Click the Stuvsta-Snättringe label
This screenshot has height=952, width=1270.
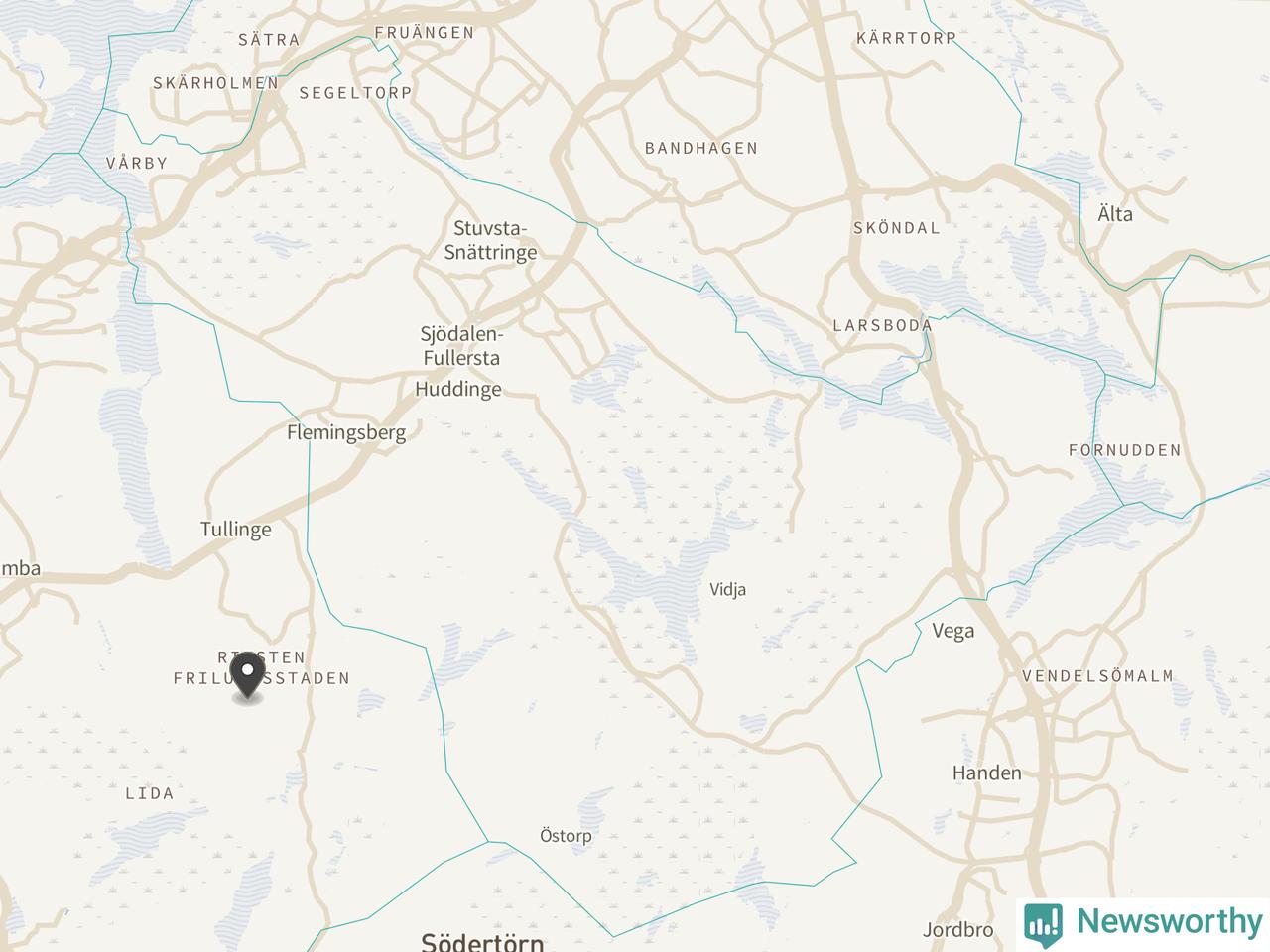pos(490,240)
